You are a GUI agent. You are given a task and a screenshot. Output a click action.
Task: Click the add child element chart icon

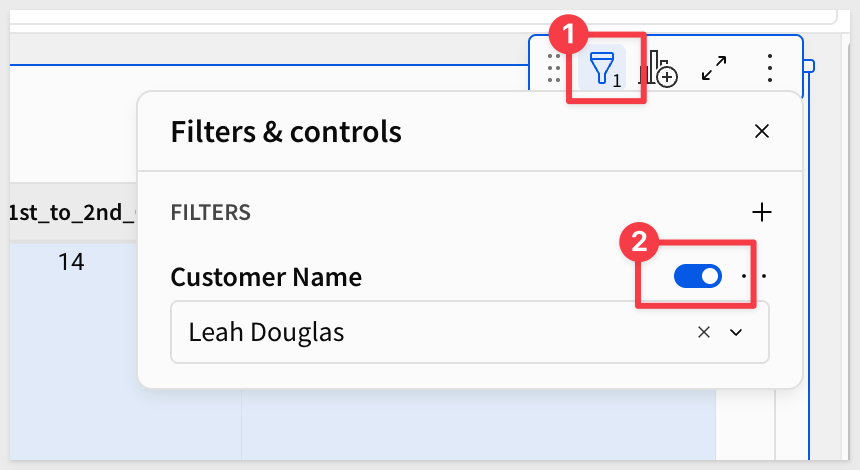(659, 68)
